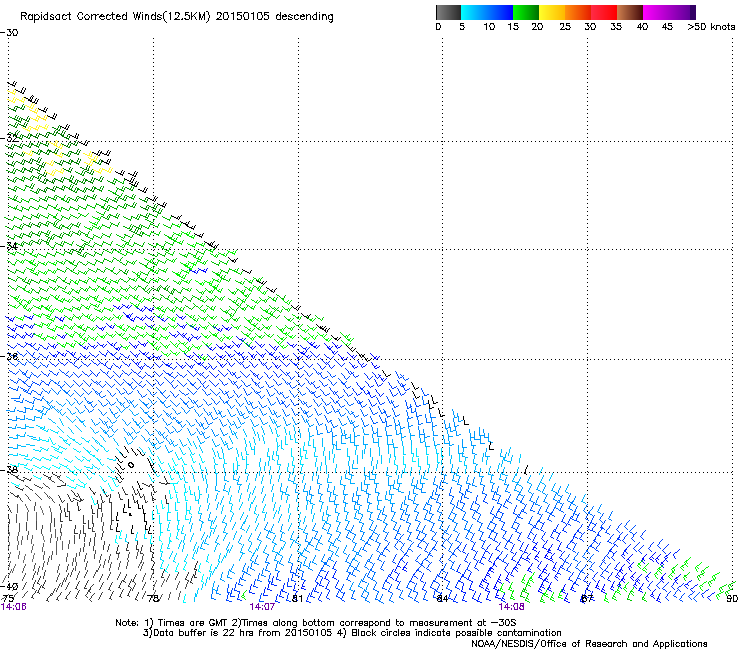Screen dimensions: 740x650
Task: Click the legend scale value '10'
Action: [x=489, y=27]
